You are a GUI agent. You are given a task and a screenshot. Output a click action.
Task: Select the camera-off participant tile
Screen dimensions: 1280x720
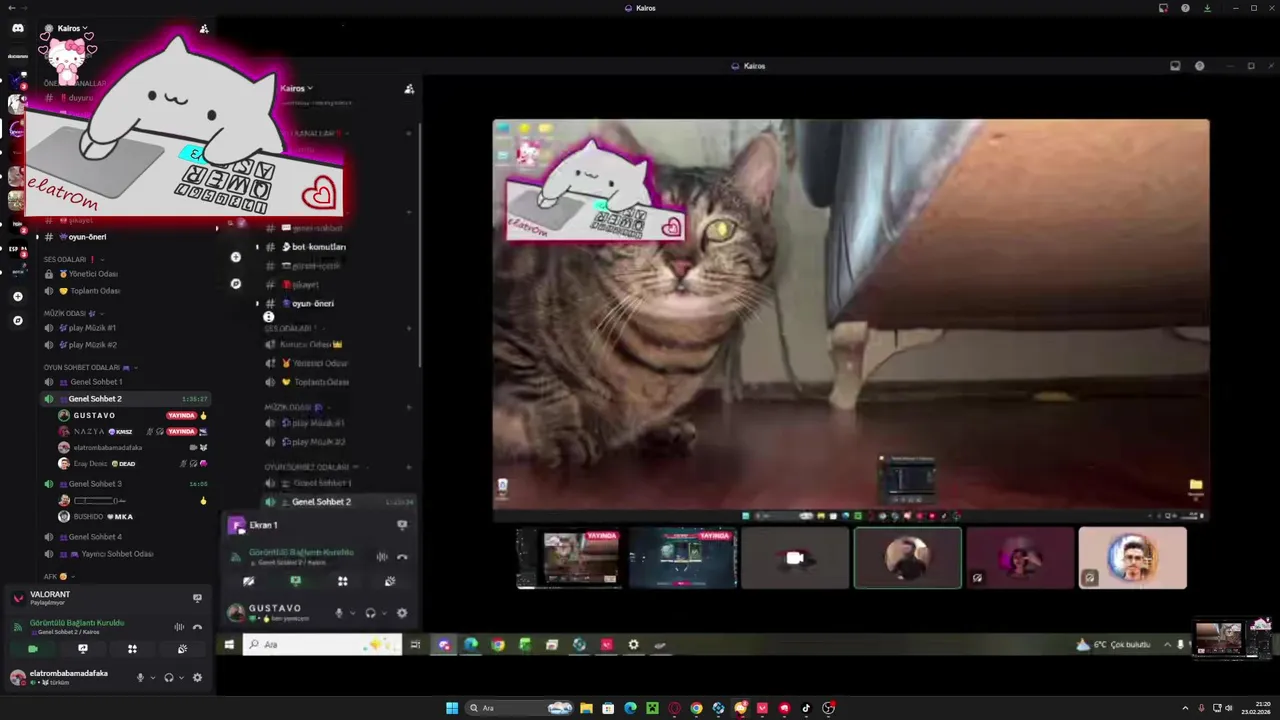795,558
